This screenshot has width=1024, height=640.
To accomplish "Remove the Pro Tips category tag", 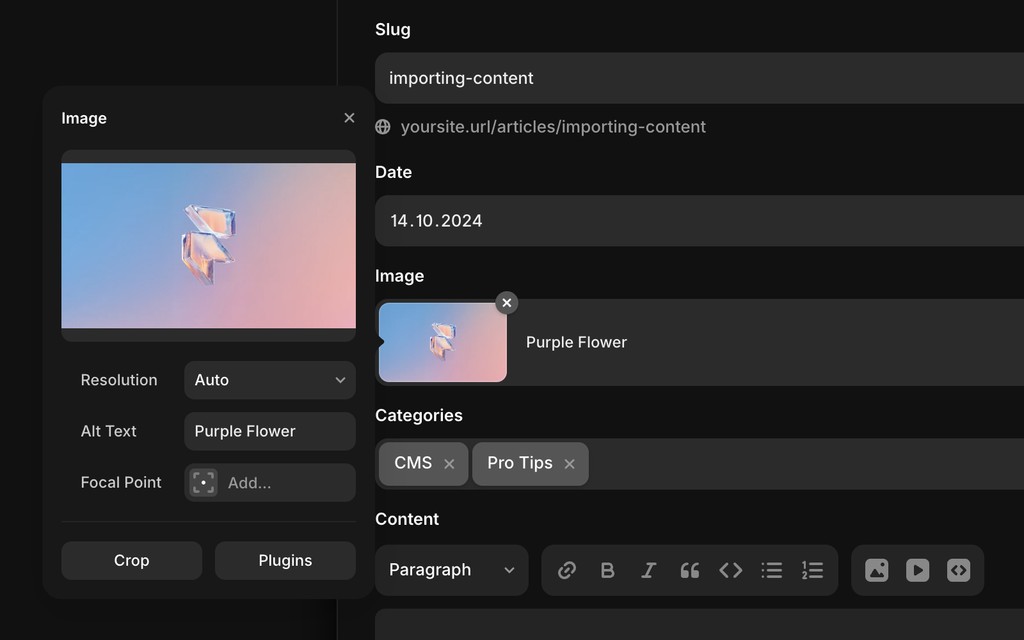I will pos(569,463).
